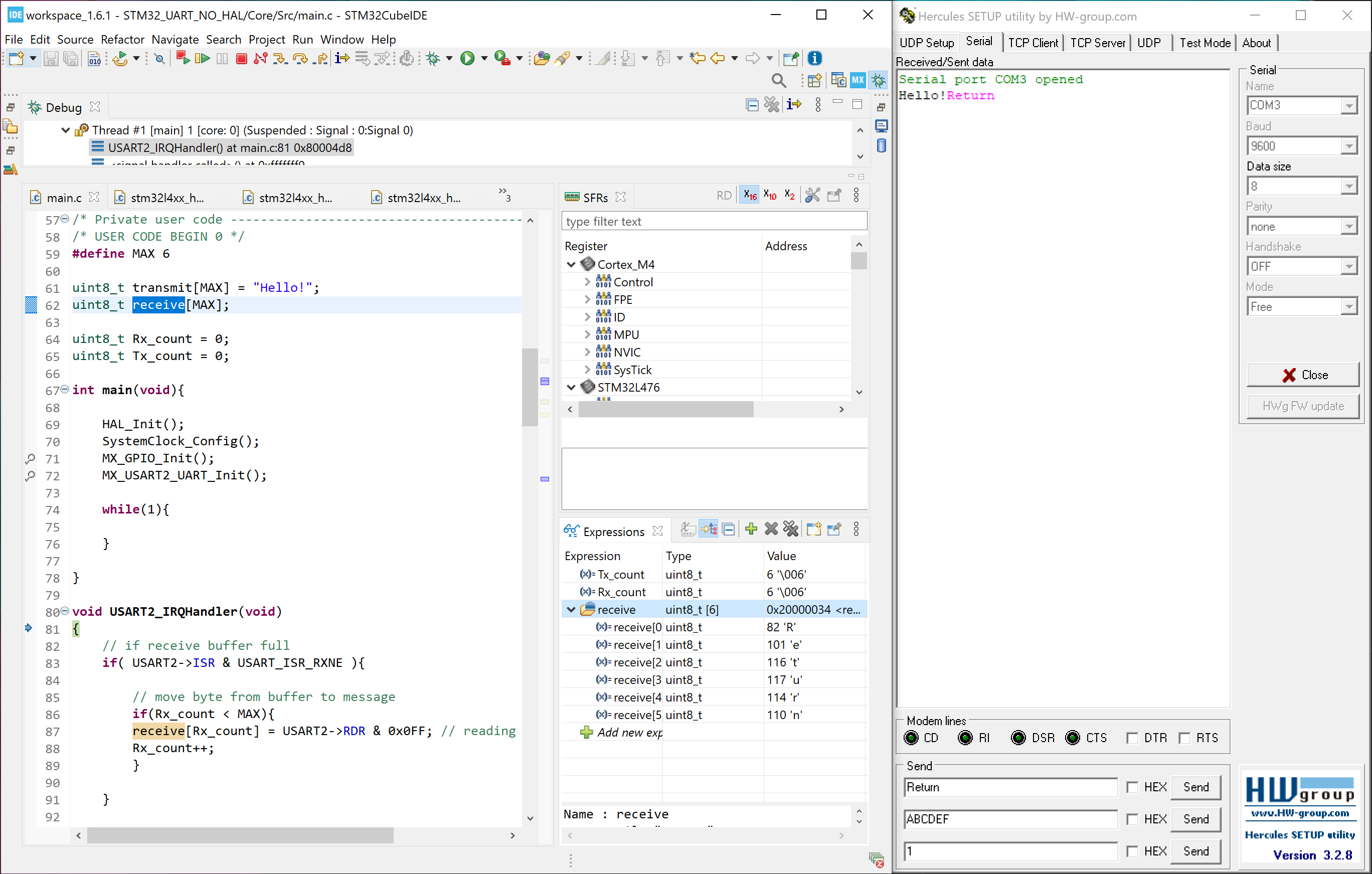
Task: Click the Suspend (pause) debug icon
Action: [x=222, y=58]
